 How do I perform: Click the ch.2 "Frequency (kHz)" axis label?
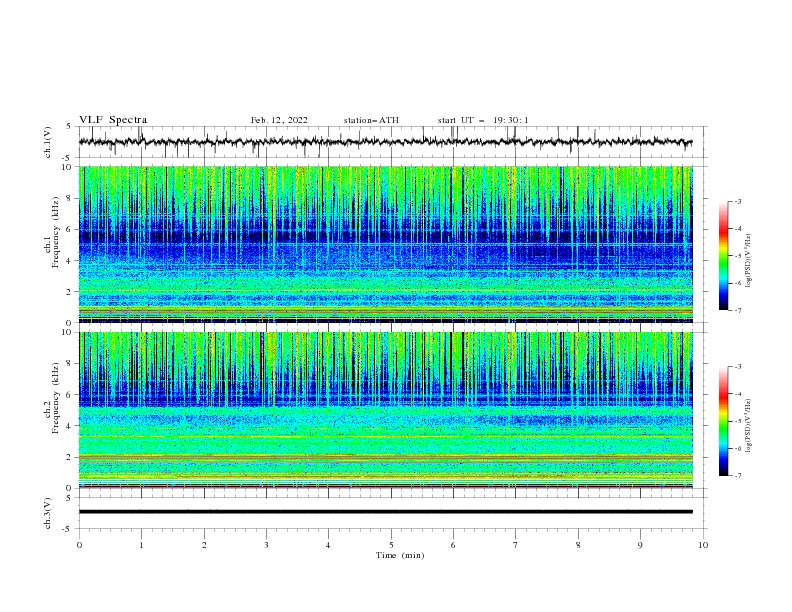[x=55, y=397]
